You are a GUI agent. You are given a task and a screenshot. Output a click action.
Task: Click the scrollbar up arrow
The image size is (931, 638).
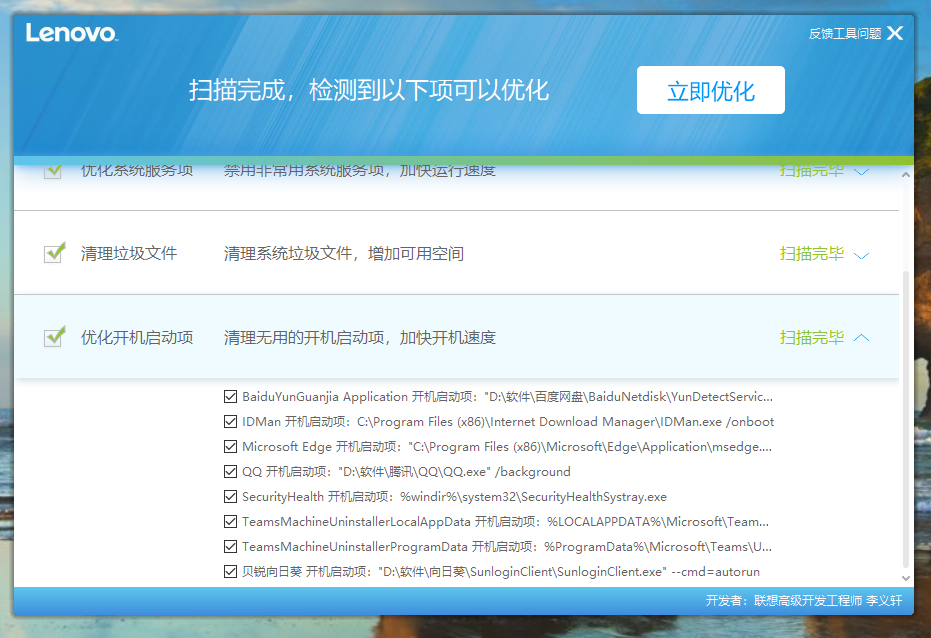(x=905, y=174)
